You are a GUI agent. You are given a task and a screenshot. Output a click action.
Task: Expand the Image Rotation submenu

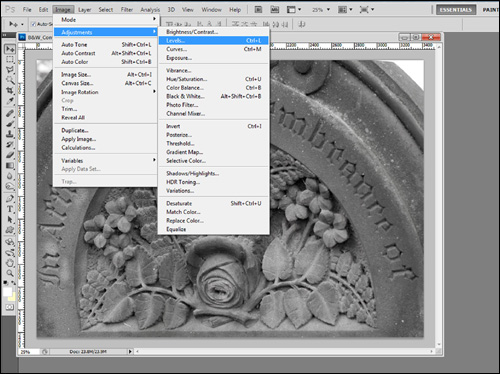point(106,92)
